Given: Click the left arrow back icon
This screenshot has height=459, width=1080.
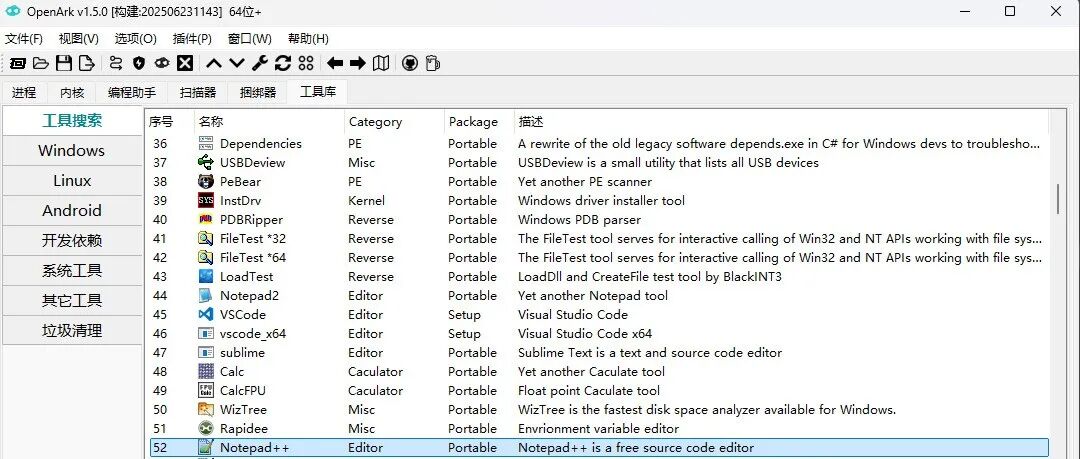Looking at the screenshot, I should click(335, 63).
